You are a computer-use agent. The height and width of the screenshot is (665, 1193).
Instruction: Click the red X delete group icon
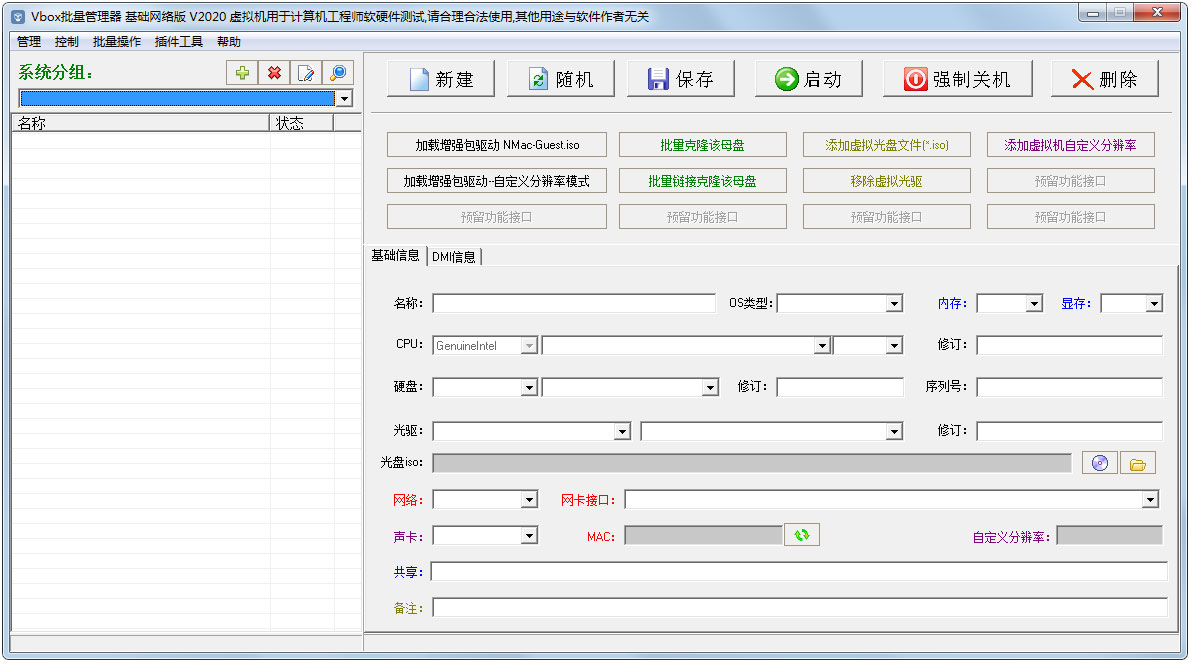[x=273, y=73]
